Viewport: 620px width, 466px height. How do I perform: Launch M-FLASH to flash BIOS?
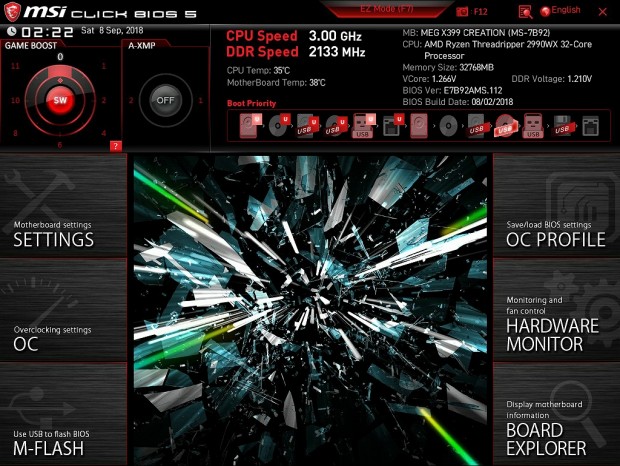coord(63,415)
